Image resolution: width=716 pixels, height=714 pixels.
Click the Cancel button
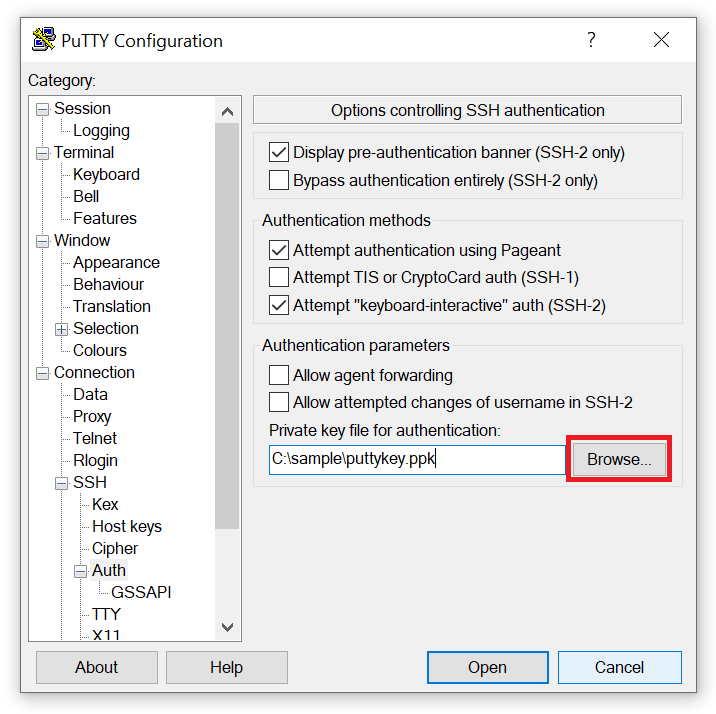620,667
